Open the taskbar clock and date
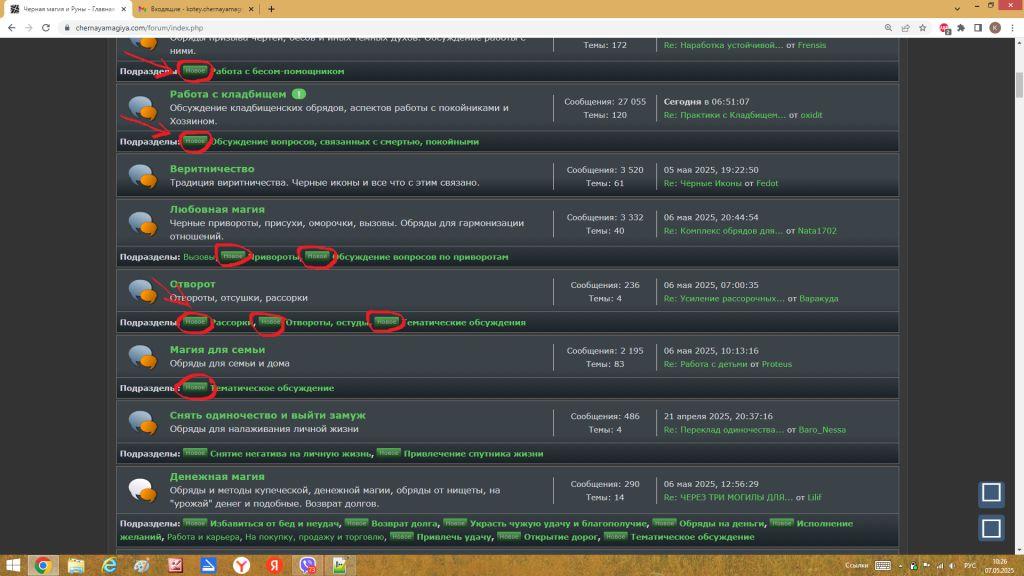The image size is (1024, 576). pyautogui.click(x=999, y=566)
